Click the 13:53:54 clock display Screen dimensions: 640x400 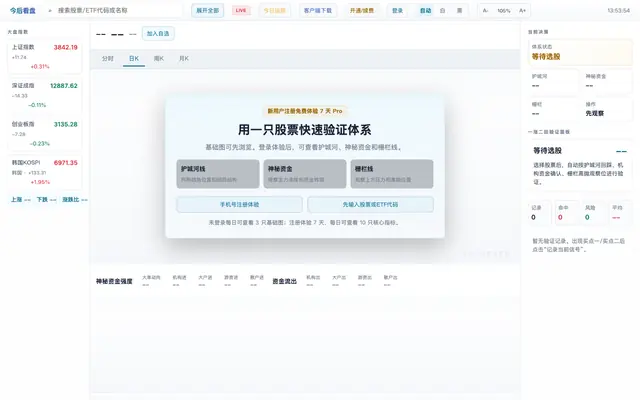618,11
